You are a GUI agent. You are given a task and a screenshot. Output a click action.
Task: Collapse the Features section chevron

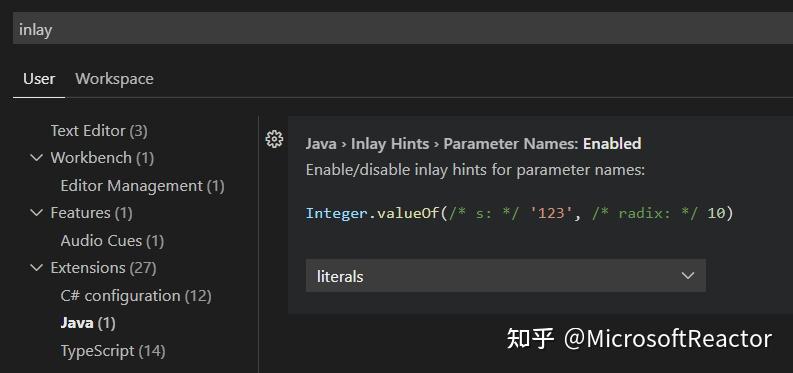36,213
